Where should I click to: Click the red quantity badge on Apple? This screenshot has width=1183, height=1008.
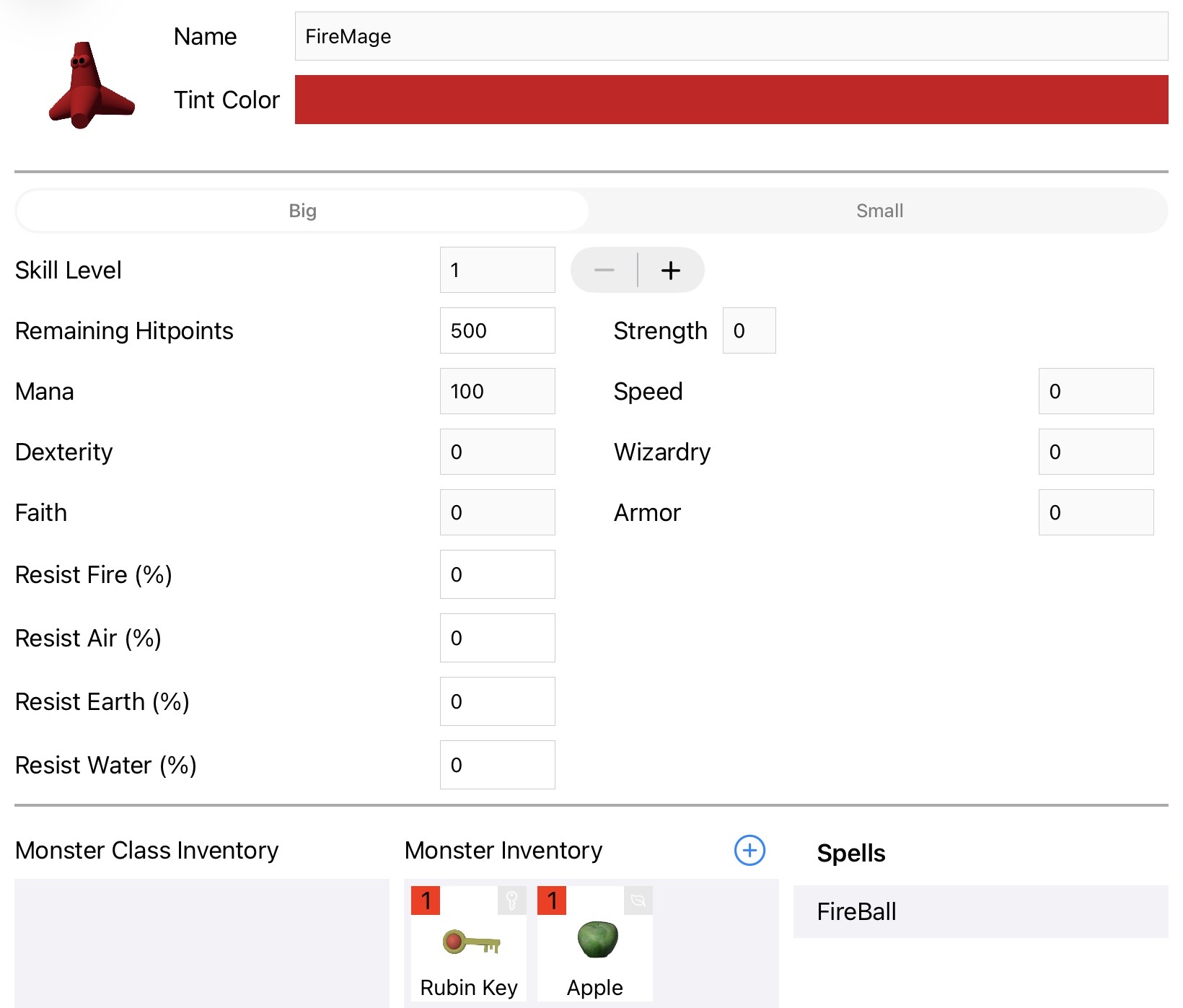pos(552,900)
